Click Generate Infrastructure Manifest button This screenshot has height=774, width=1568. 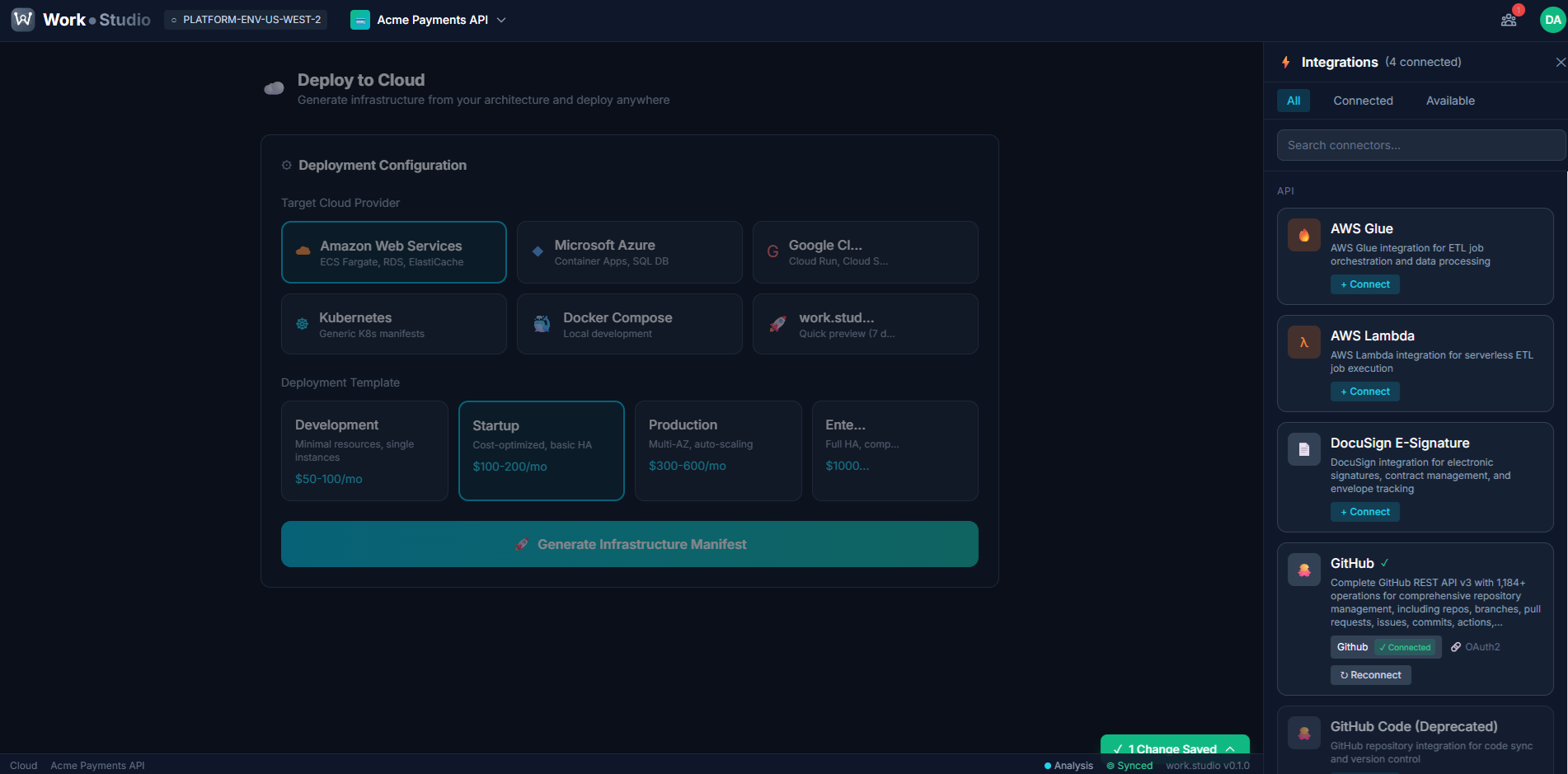pos(630,544)
